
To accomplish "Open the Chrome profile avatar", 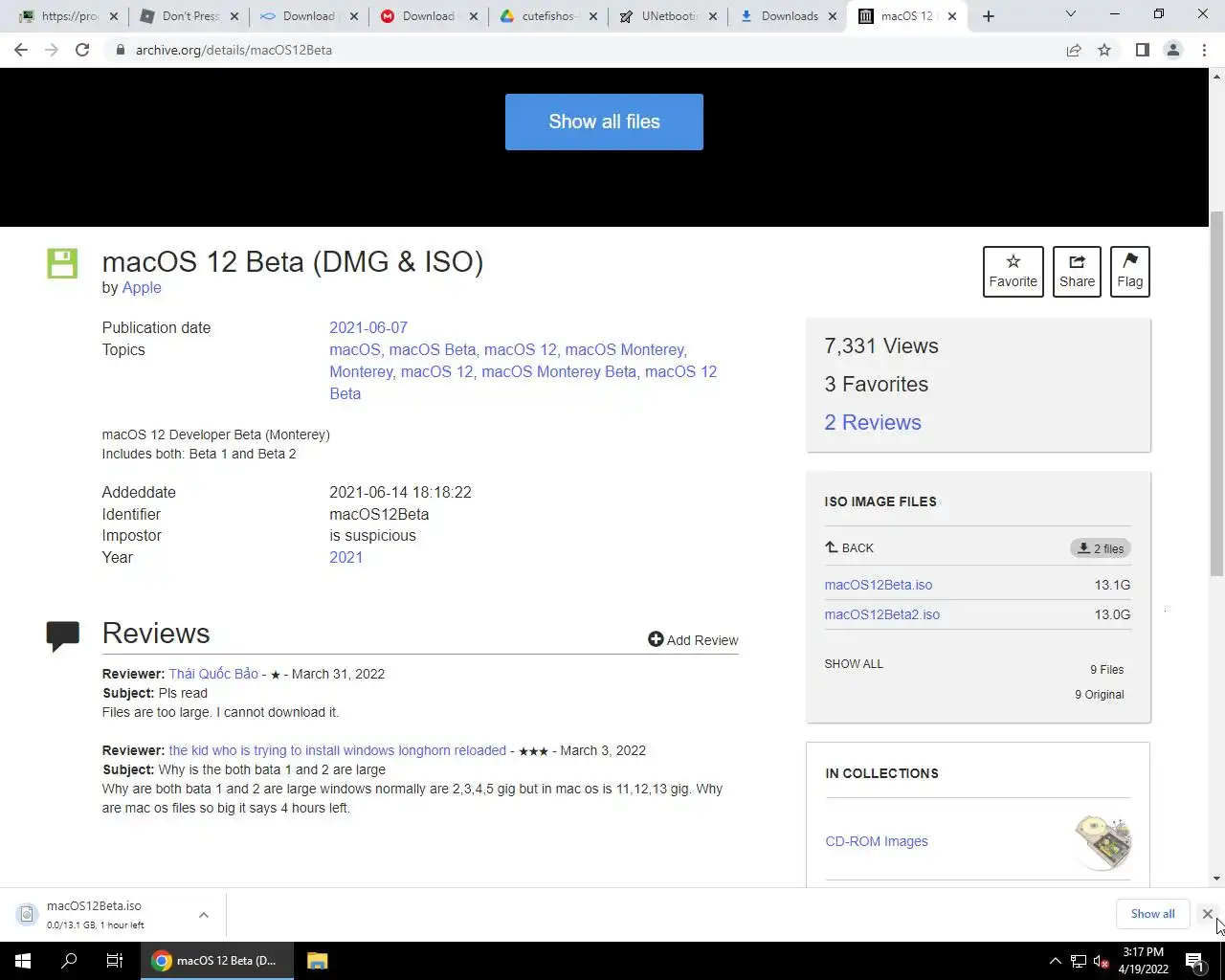I will [1172, 50].
